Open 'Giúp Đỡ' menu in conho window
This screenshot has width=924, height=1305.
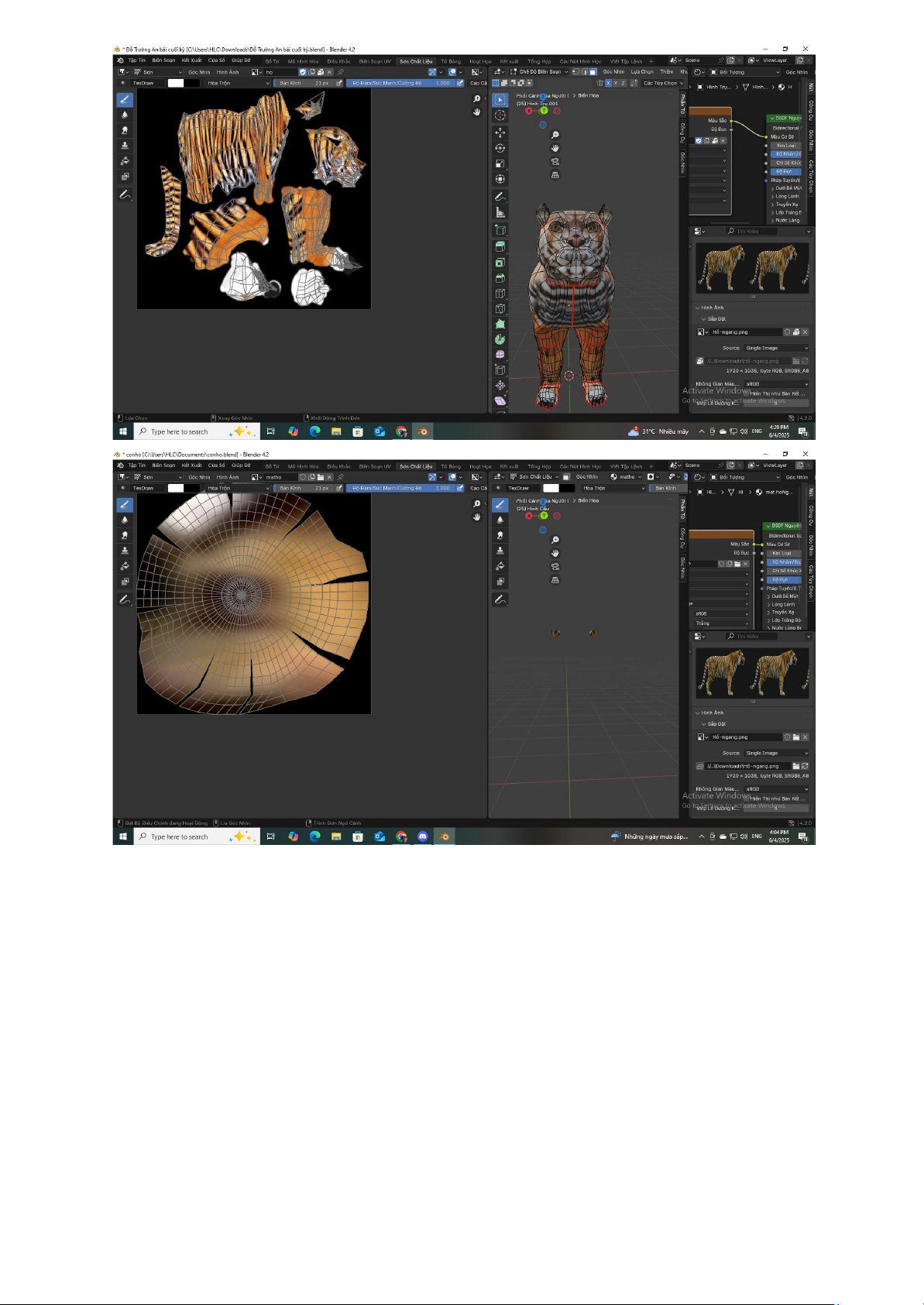click(x=241, y=465)
